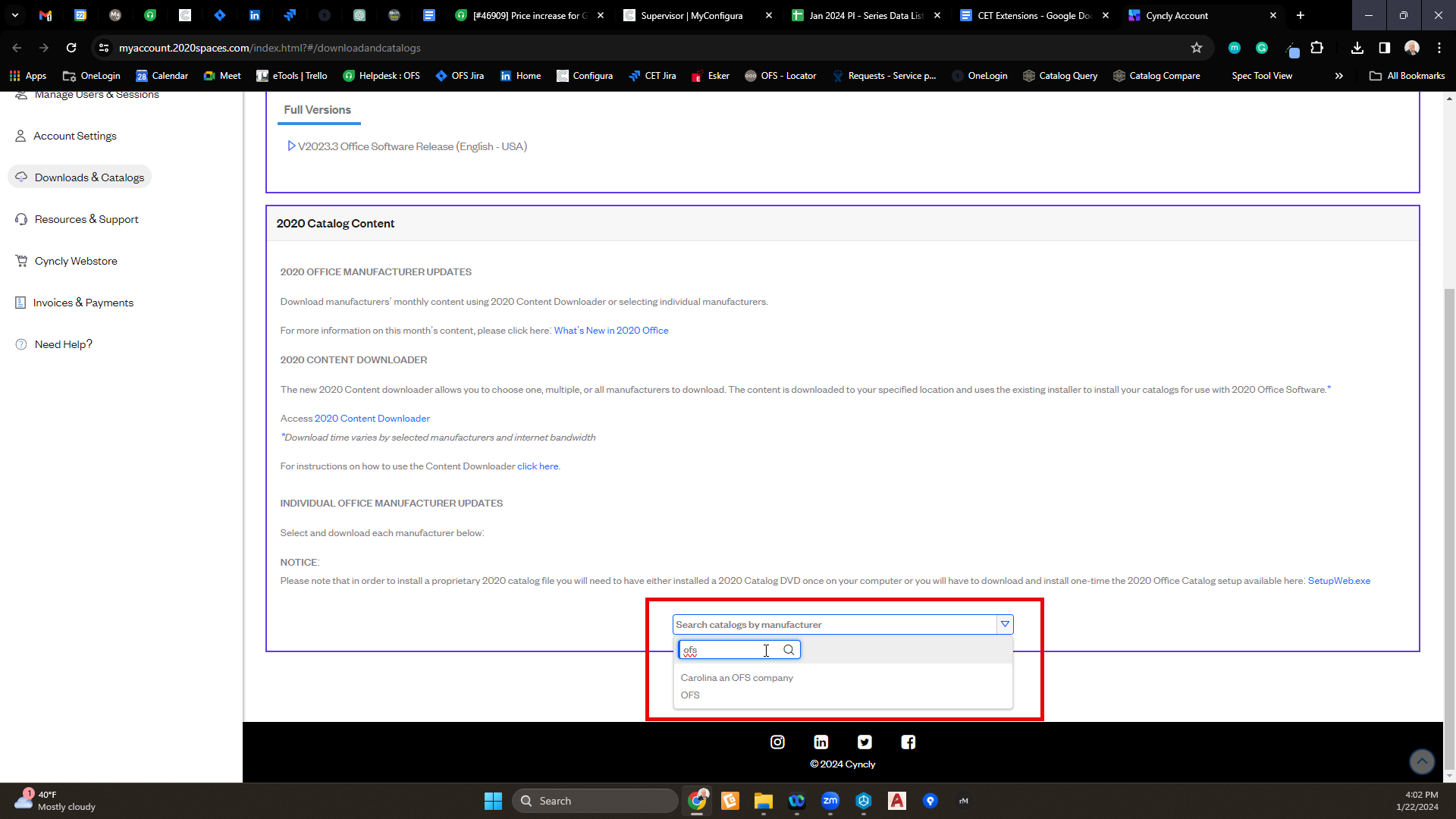Open Cyncly Webstore from sidebar

click(76, 261)
